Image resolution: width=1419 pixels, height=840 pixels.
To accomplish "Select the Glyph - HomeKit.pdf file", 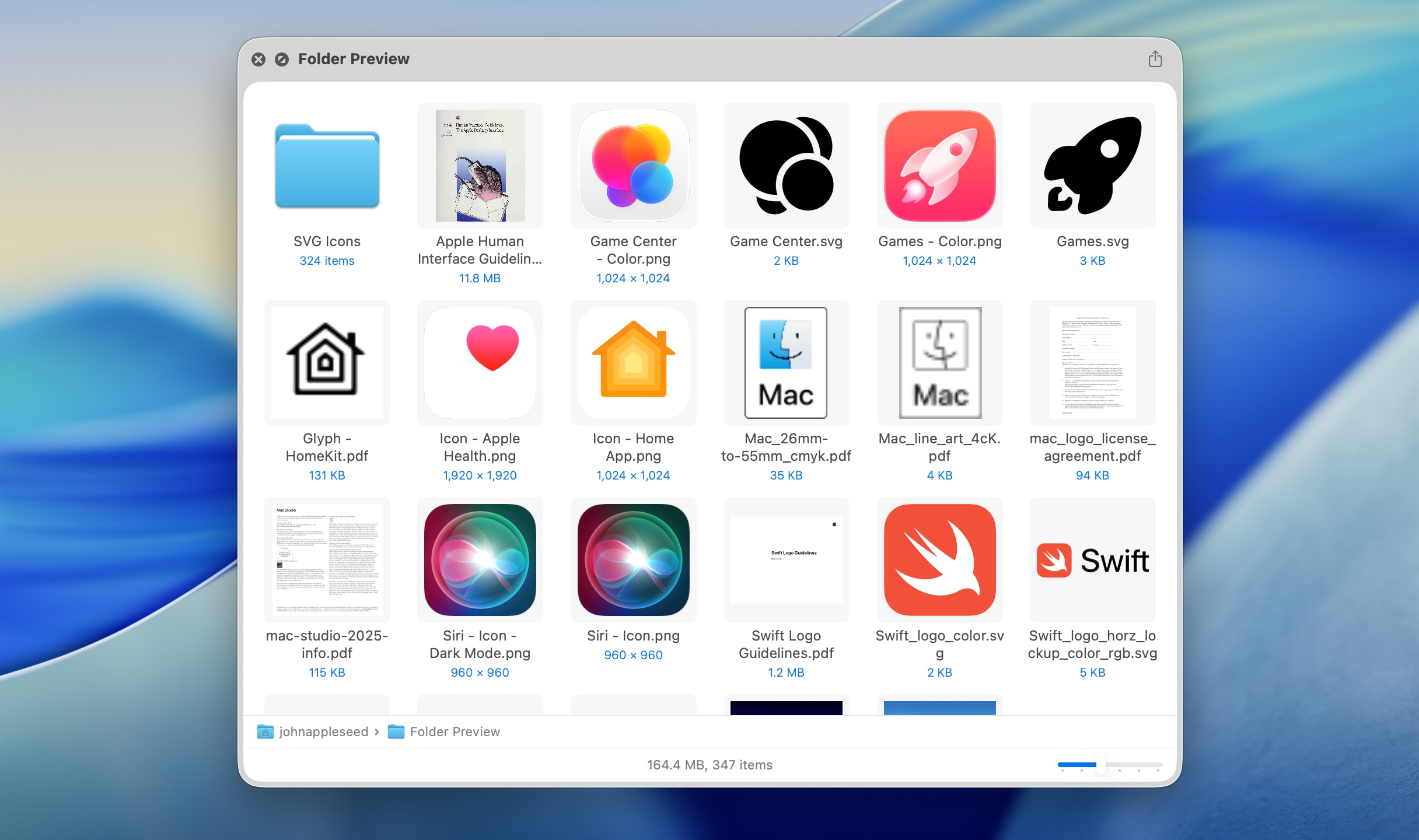I will pos(327,363).
